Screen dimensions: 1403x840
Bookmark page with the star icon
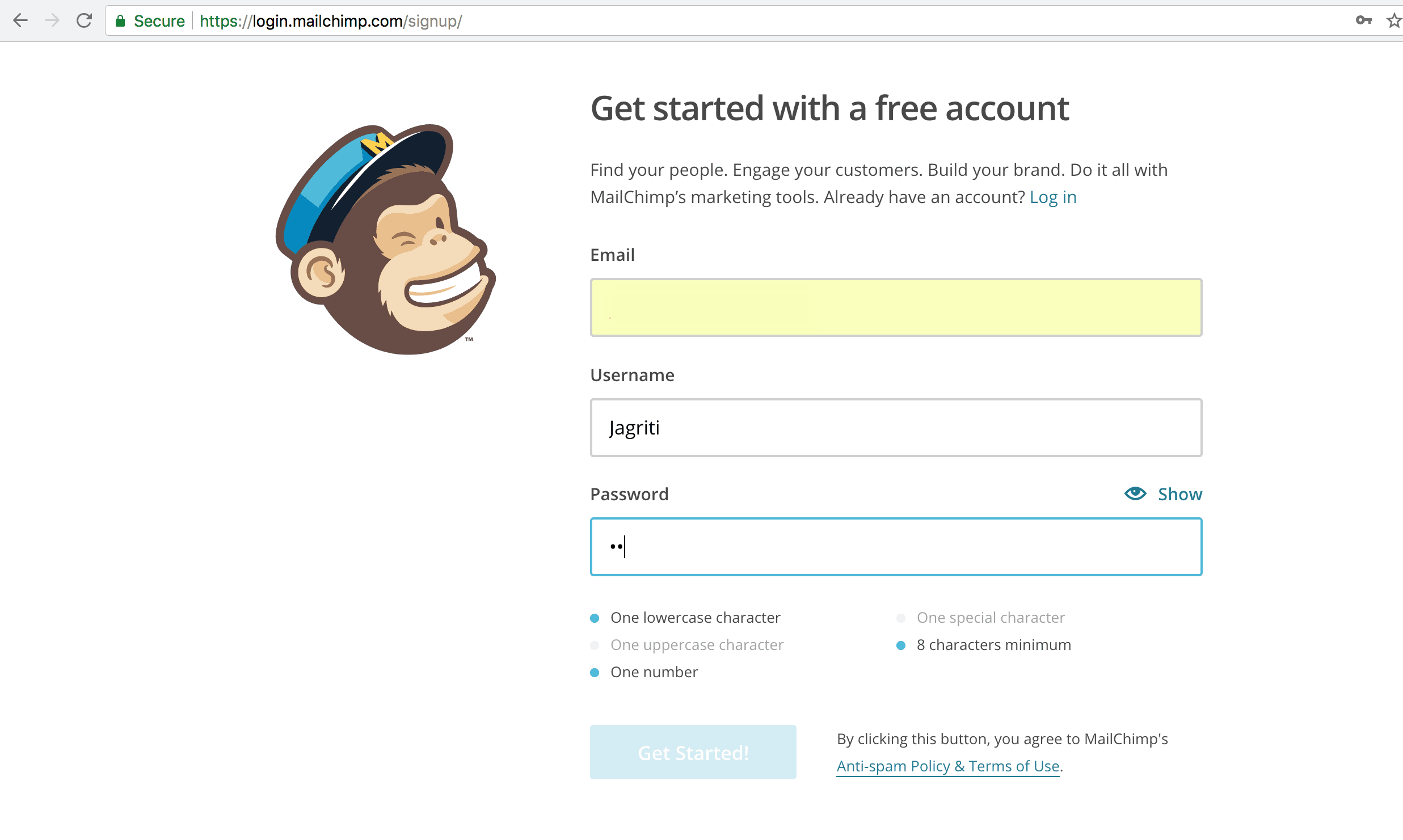click(x=1394, y=20)
